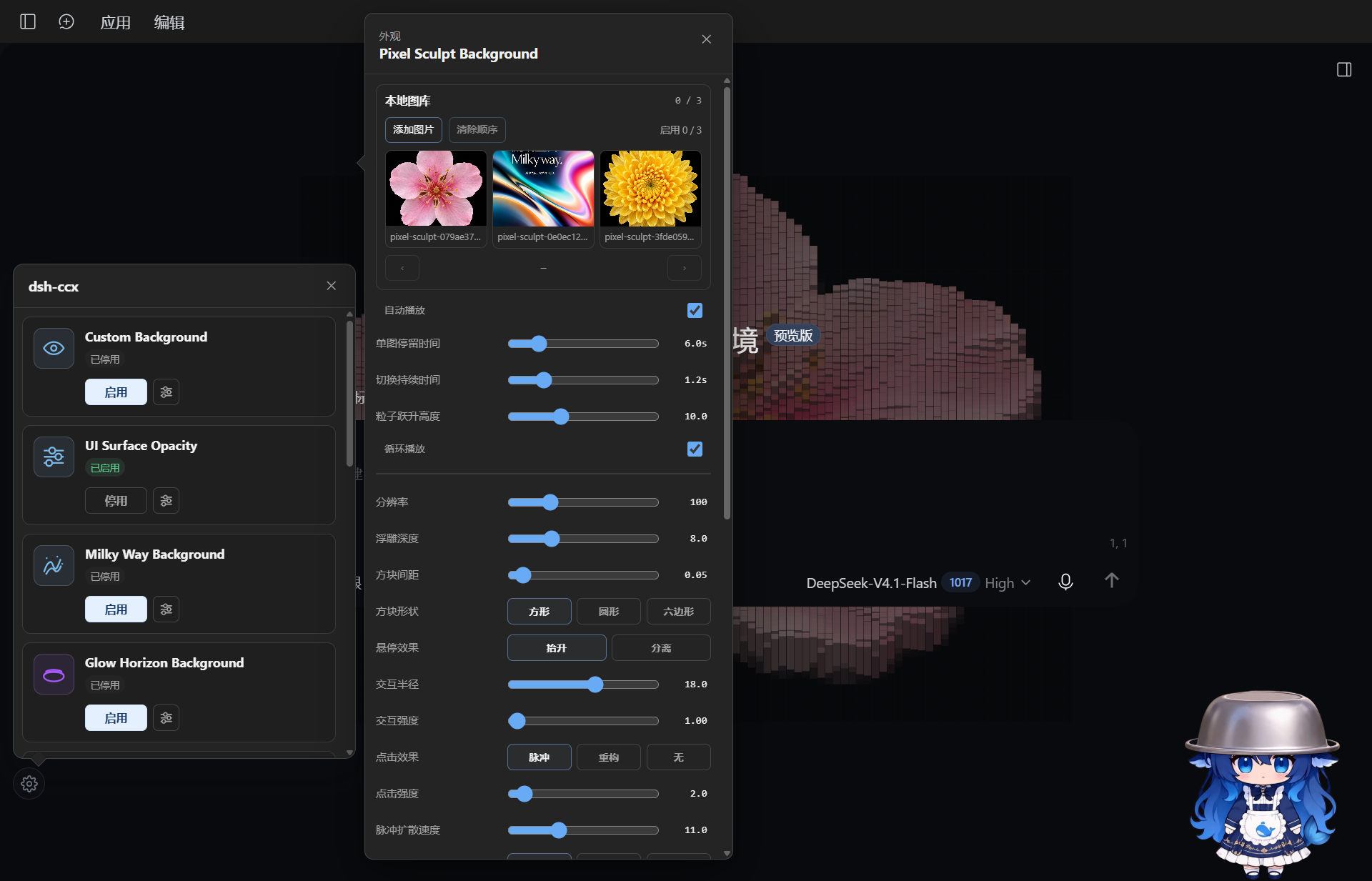1372x881 pixels.
Task: Select 六边形 block shape
Action: point(678,611)
